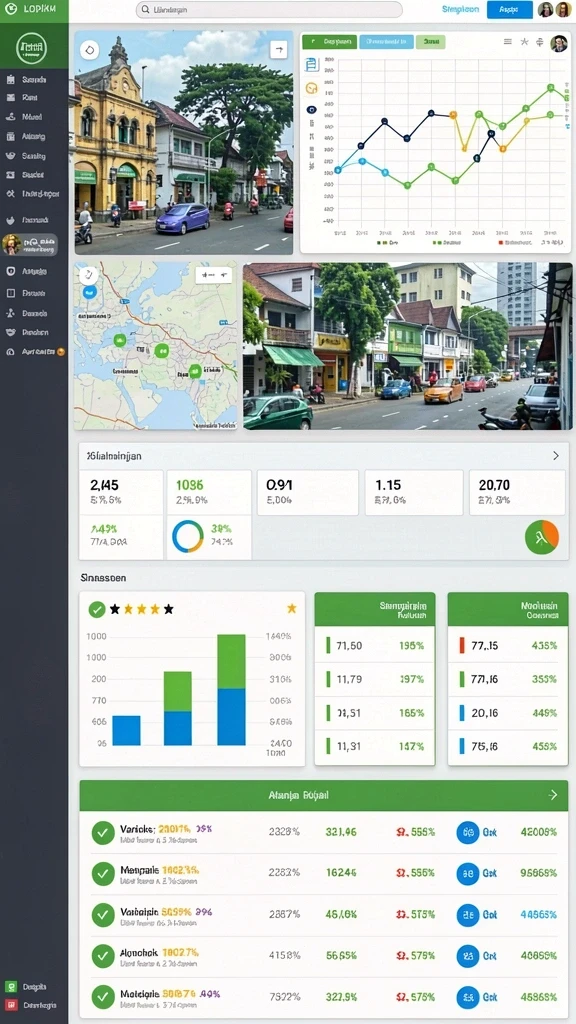The height and width of the screenshot is (1024, 576).
Task: Open the sidebar item with the user avatar
Action: [29, 245]
